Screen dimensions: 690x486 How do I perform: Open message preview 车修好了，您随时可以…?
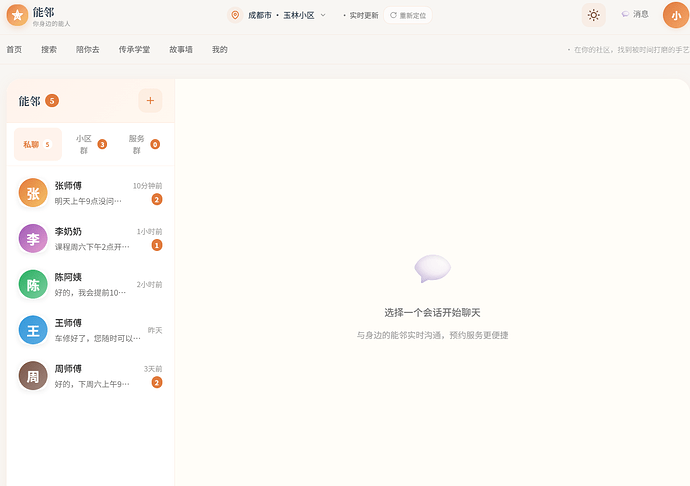[98, 339]
